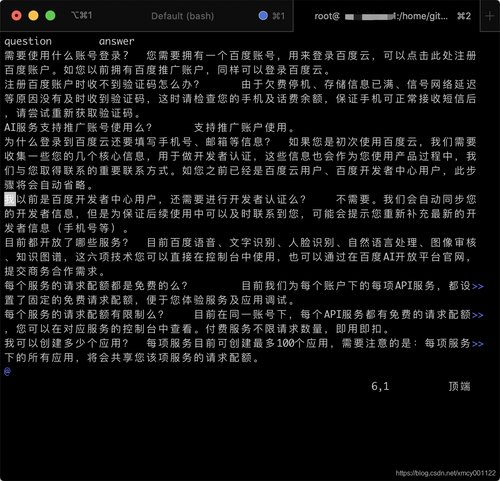
Task: Click the 'answer' column header text
Action: click(116, 41)
